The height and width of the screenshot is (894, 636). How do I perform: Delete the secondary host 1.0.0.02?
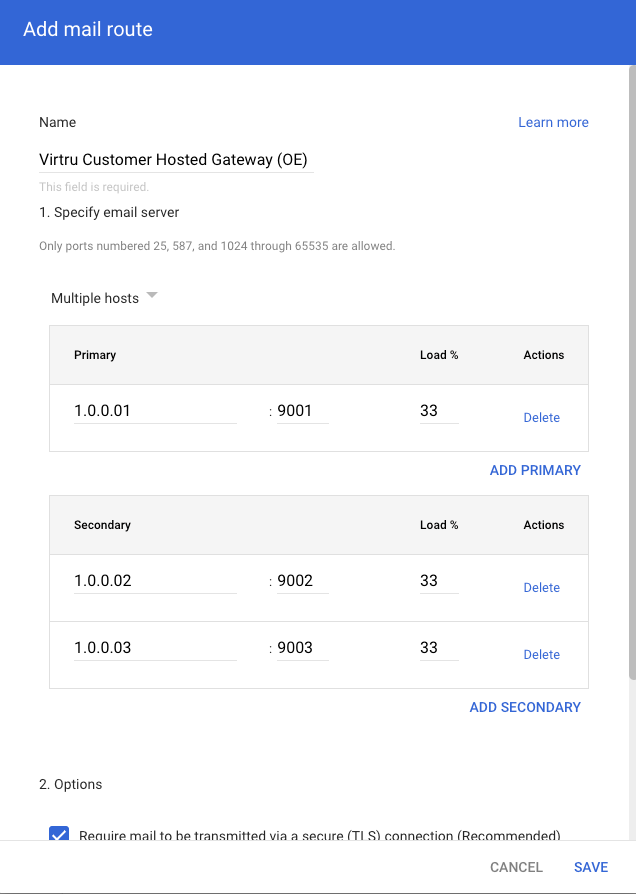pos(541,587)
